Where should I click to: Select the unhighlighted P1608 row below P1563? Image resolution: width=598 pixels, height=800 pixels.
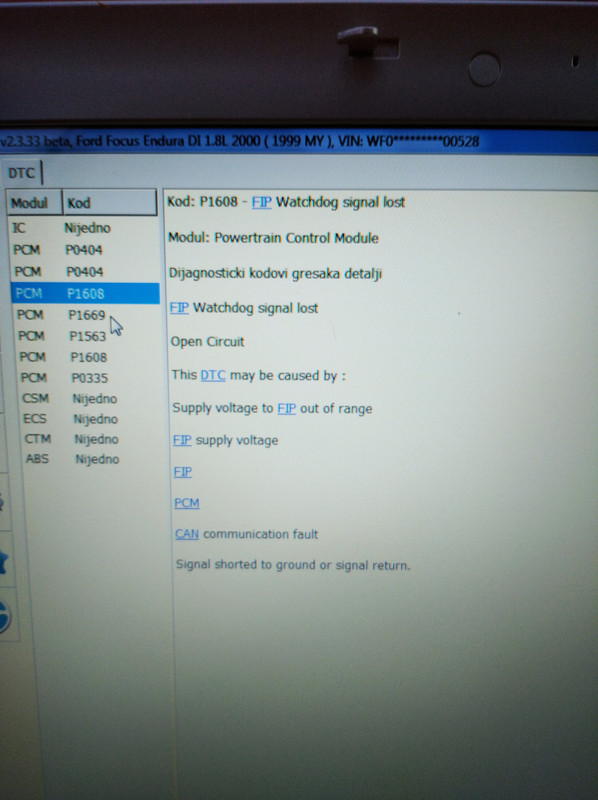click(x=87, y=357)
